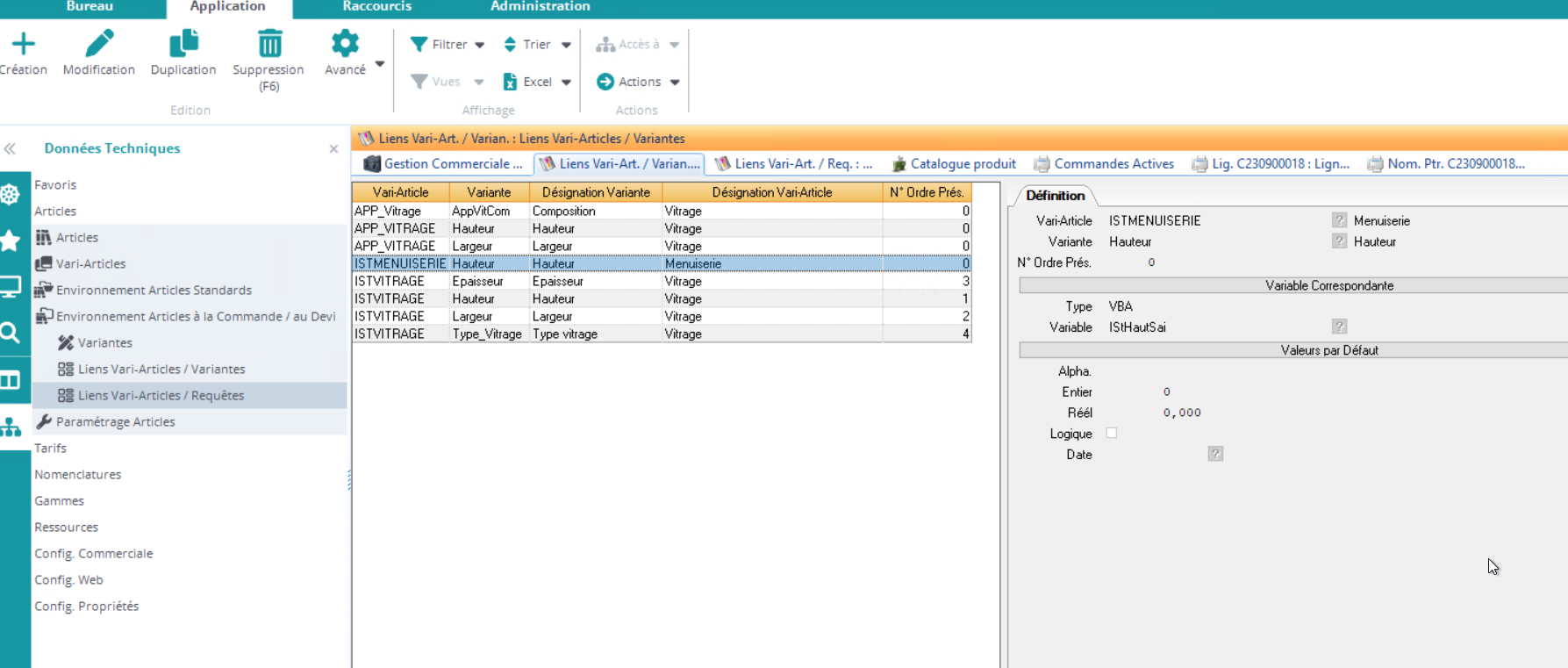The width and height of the screenshot is (1568, 668).
Task: Open the Catalogue produit tab
Action: (954, 164)
